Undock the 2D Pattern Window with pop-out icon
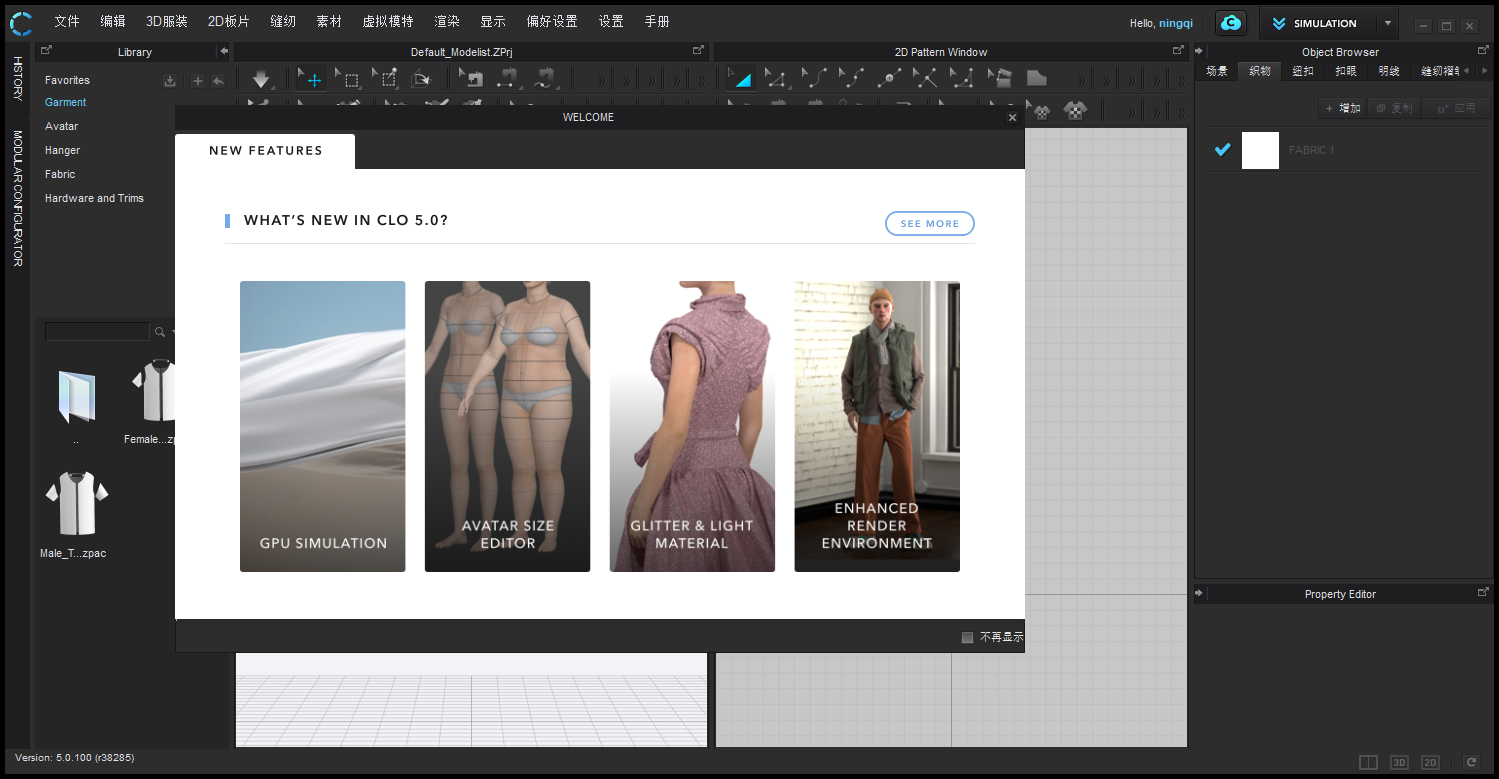Viewport: 1499px width, 779px height. (1178, 50)
